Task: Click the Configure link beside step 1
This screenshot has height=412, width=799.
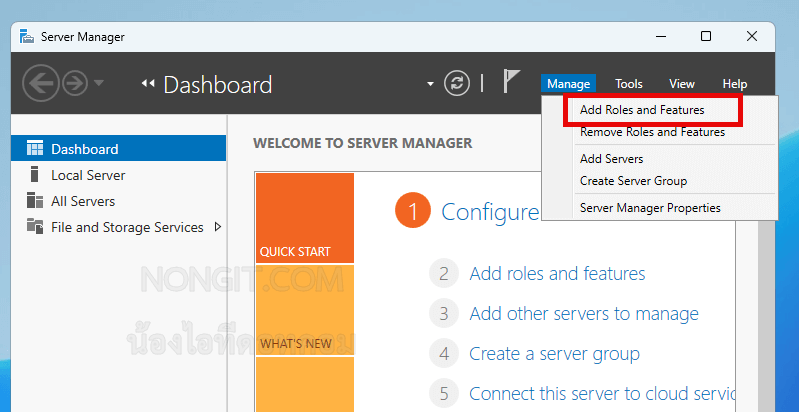Action: (x=490, y=211)
